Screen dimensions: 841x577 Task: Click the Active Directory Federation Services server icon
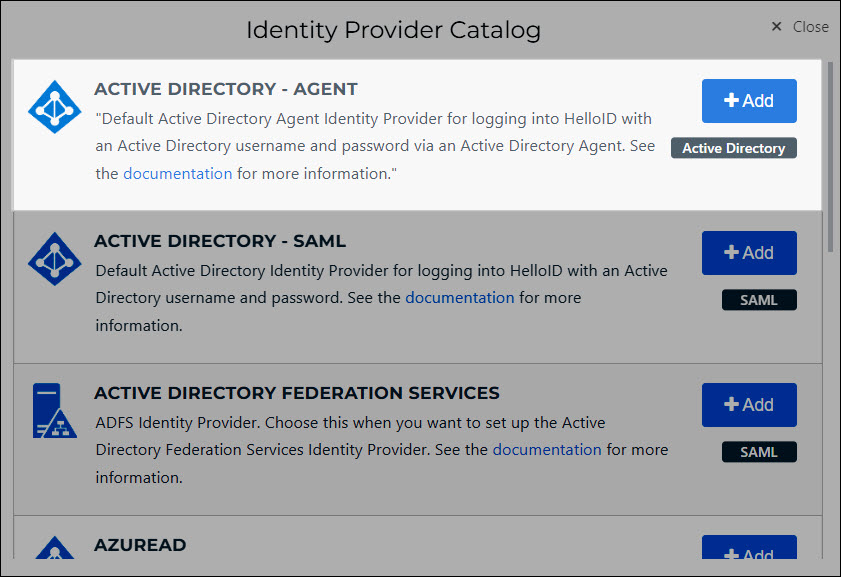click(x=55, y=410)
